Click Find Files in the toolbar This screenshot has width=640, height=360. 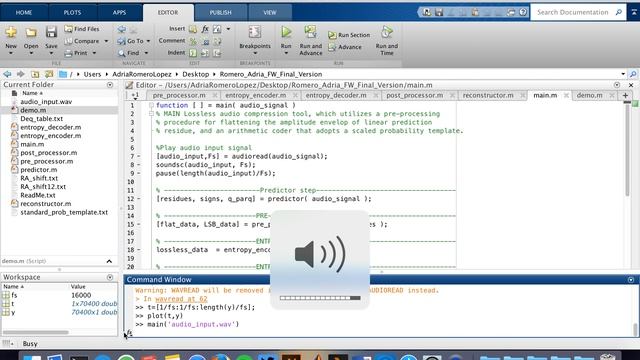(82, 29)
